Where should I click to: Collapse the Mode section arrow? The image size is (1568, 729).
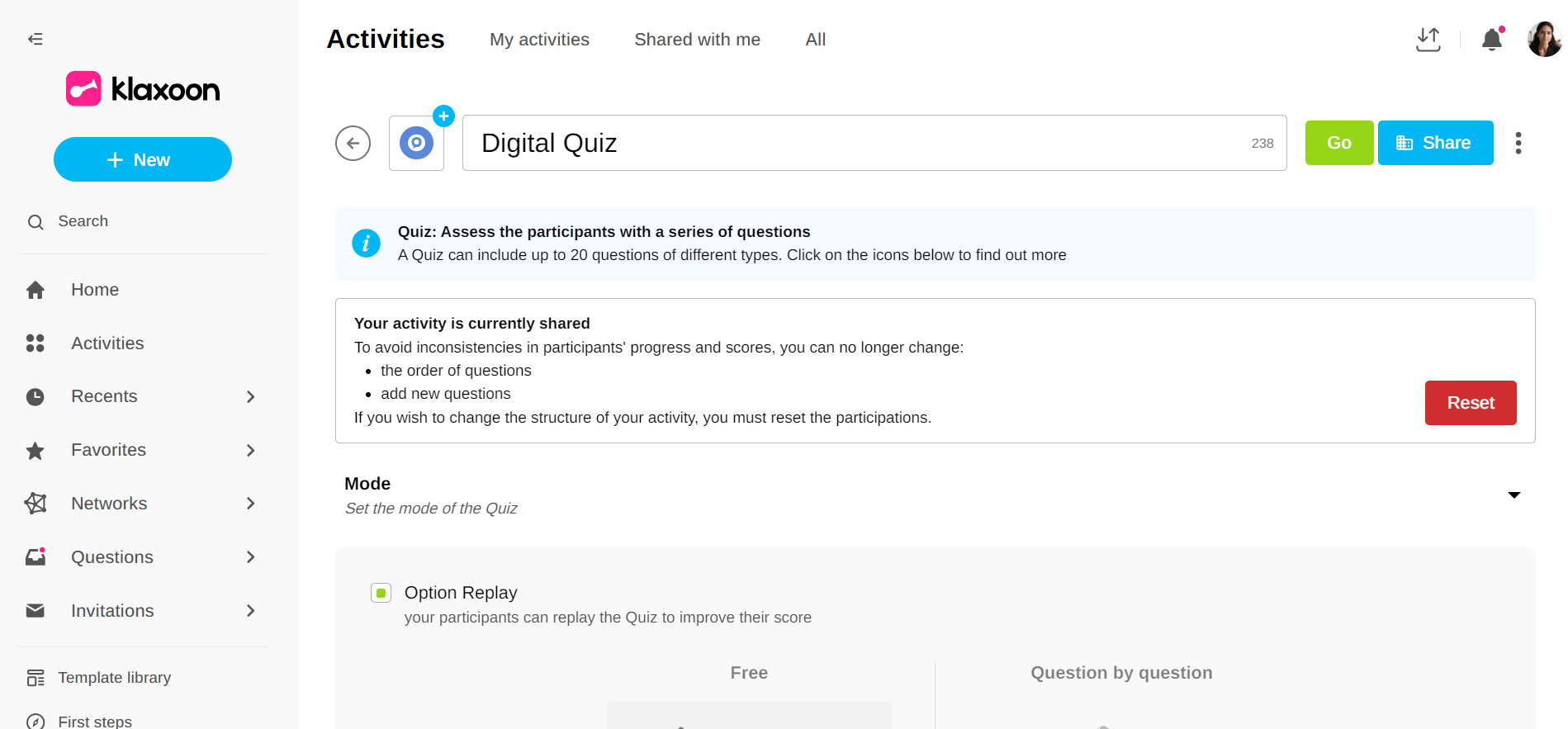1514,495
